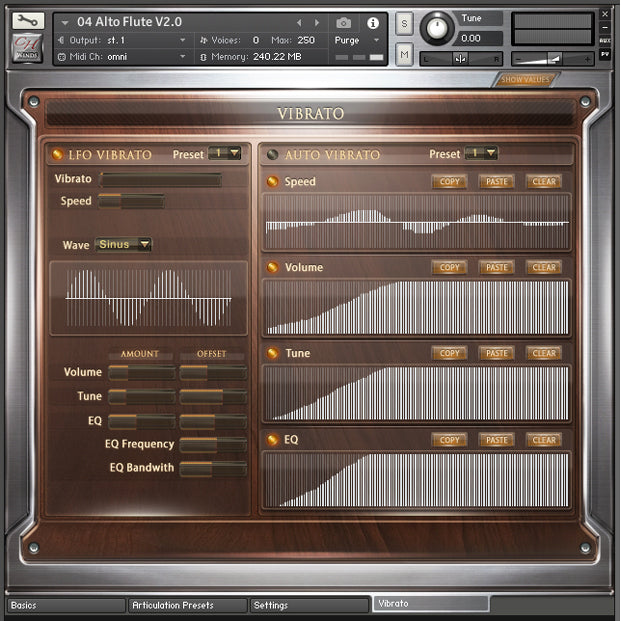Open the Wave Sinus dropdown
The width and height of the screenshot is (621, 621).
coord(123,244)
